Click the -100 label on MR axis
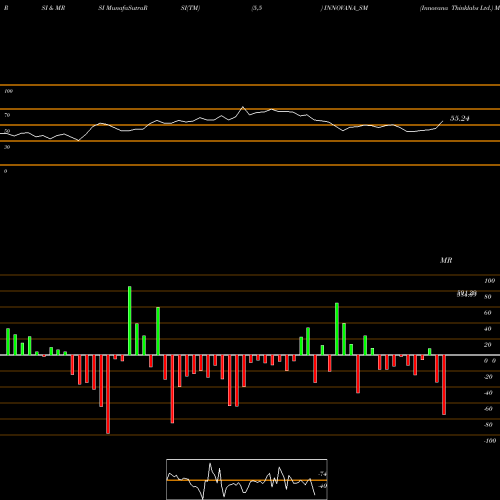The image size is (500, 500). [490, 441]
